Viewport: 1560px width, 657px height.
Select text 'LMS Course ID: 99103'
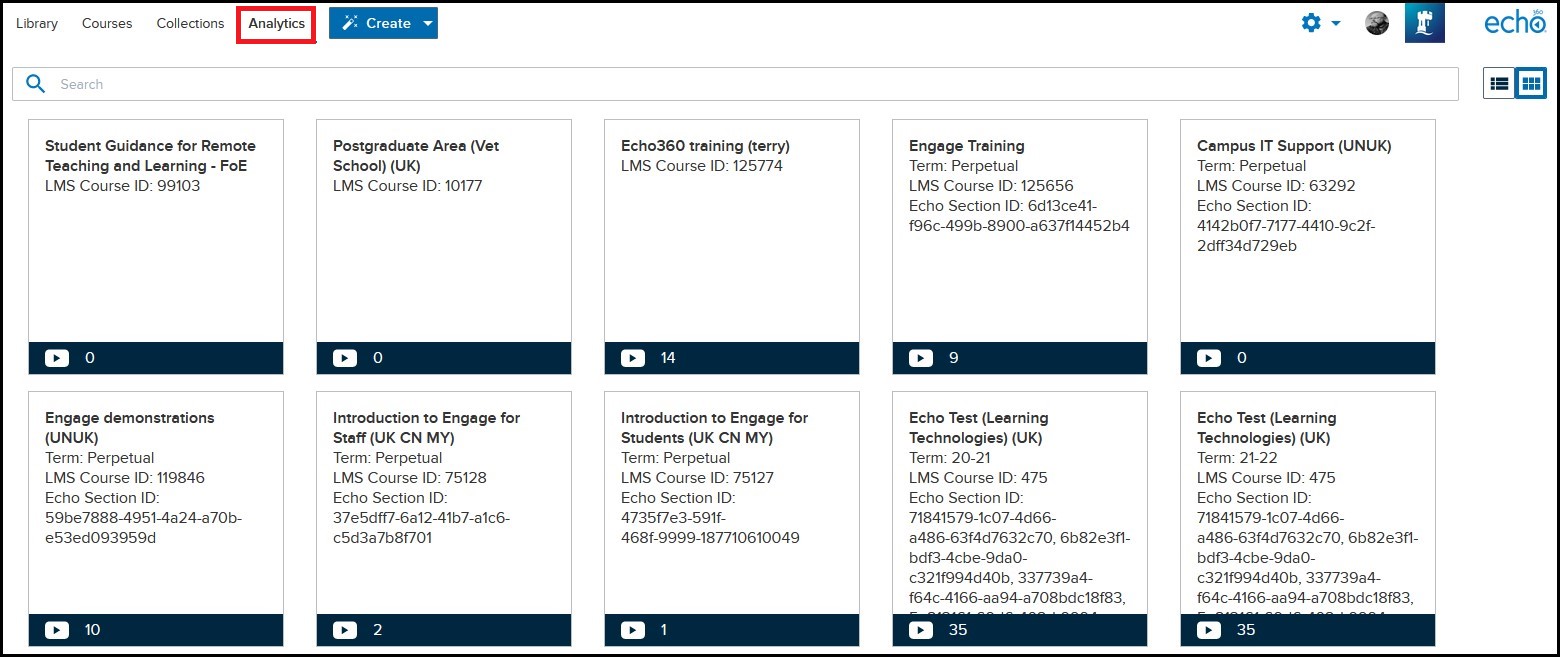coord(123,186)
